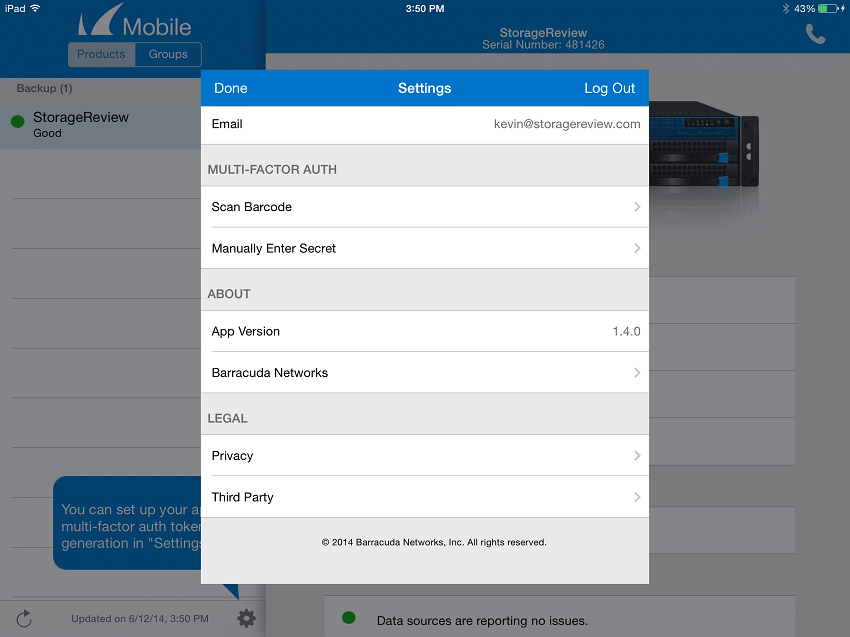850x637 pixels.
Task: Tap the green data sources status dot
Action: (349, 617)
